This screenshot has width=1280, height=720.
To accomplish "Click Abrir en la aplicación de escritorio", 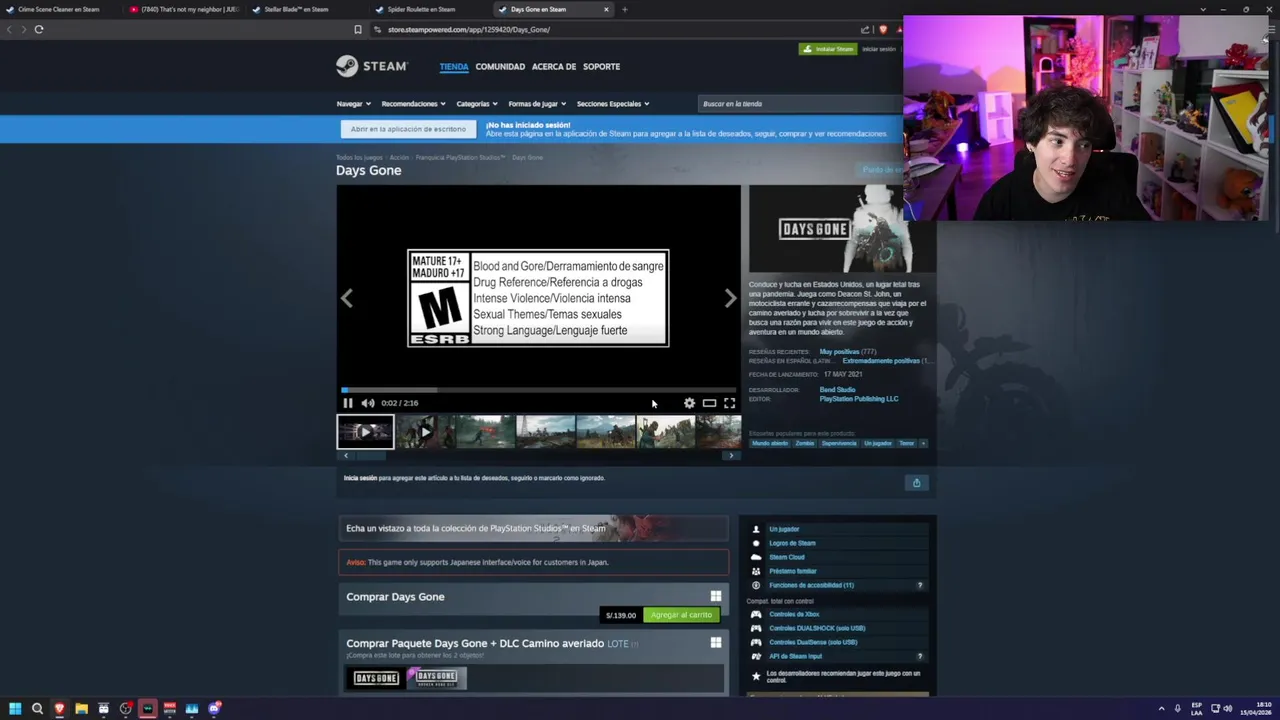I will click(x=408, y=129).
